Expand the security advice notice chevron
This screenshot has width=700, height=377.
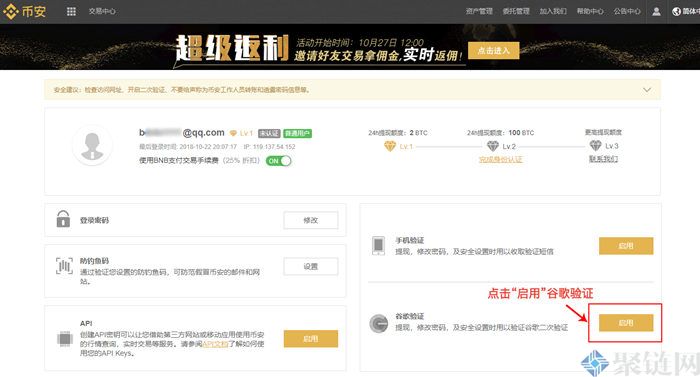647,90
